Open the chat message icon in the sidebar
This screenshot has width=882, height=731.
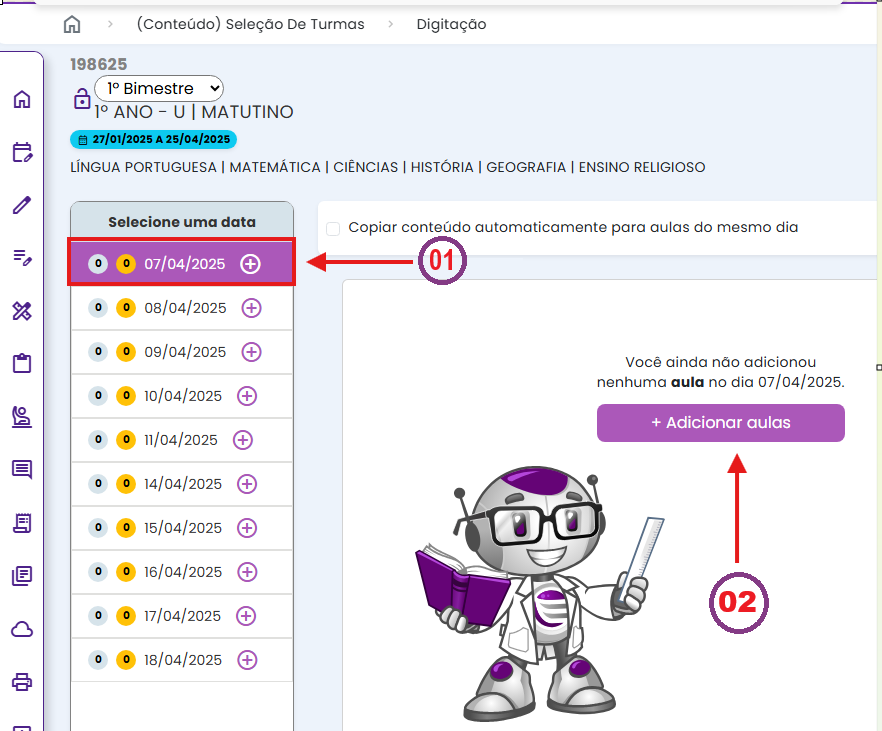pyautogui.click(x=22, y=469)
